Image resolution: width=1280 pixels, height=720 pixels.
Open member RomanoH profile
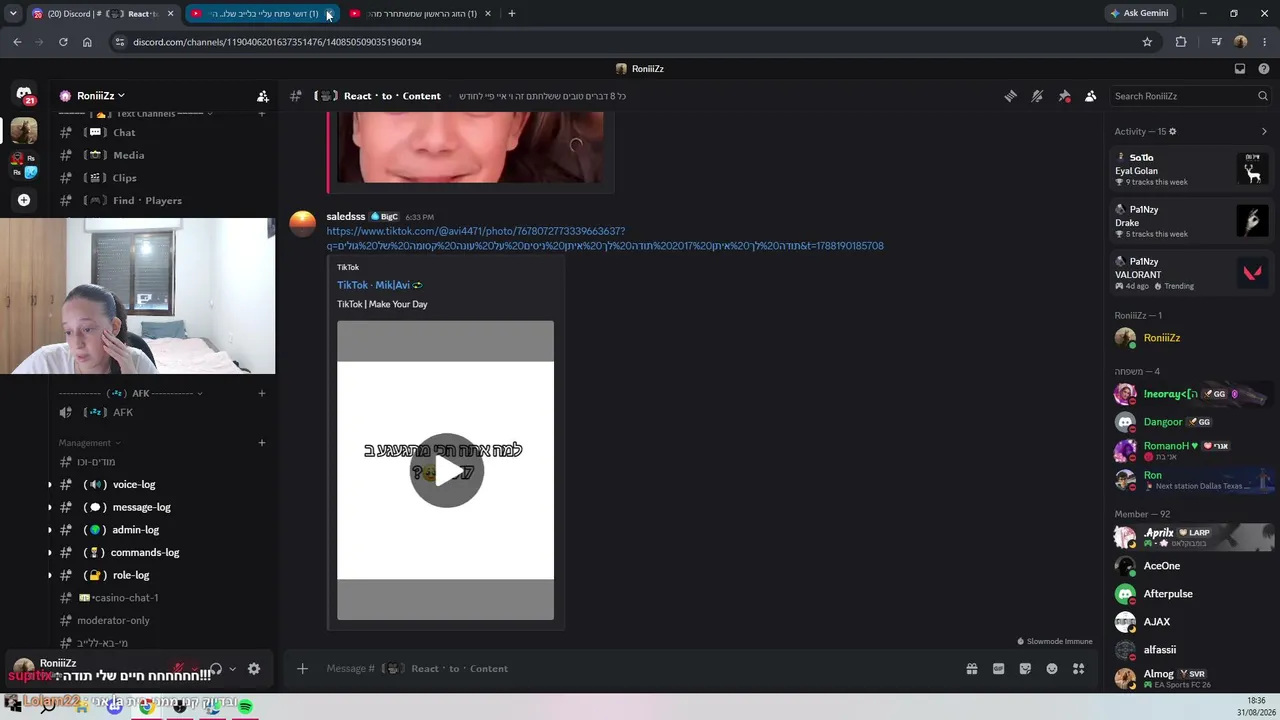tap(1192, 450)
